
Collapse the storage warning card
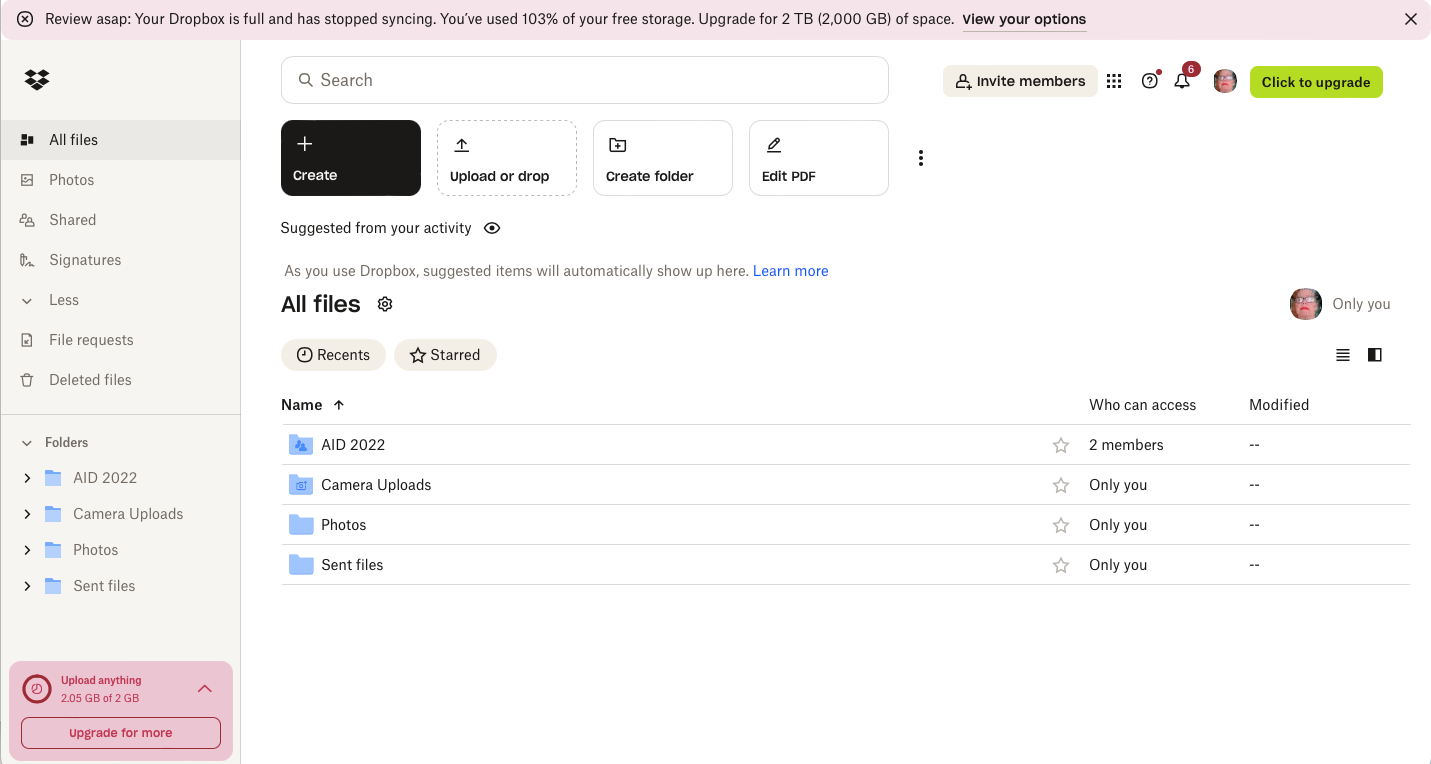pos(205,688)
